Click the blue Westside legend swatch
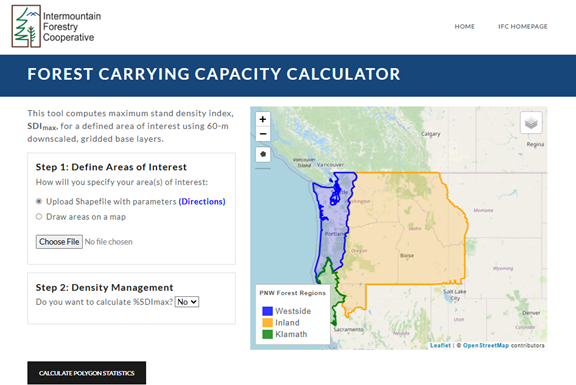The width and height of the screenshot is (576, 385). point(267,311)
